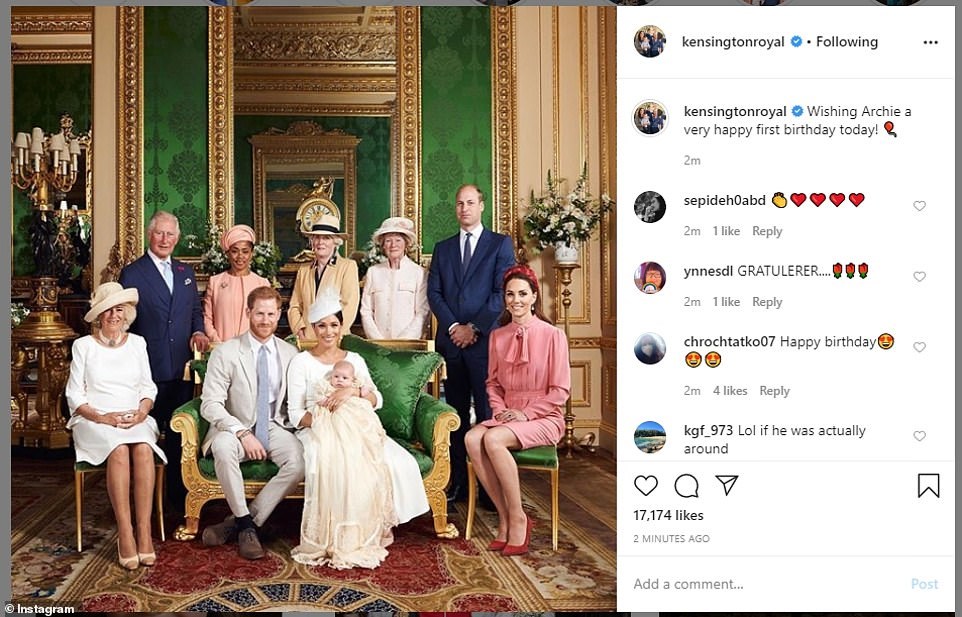Open chrochtatko07's profile avatar

[650, 348]
